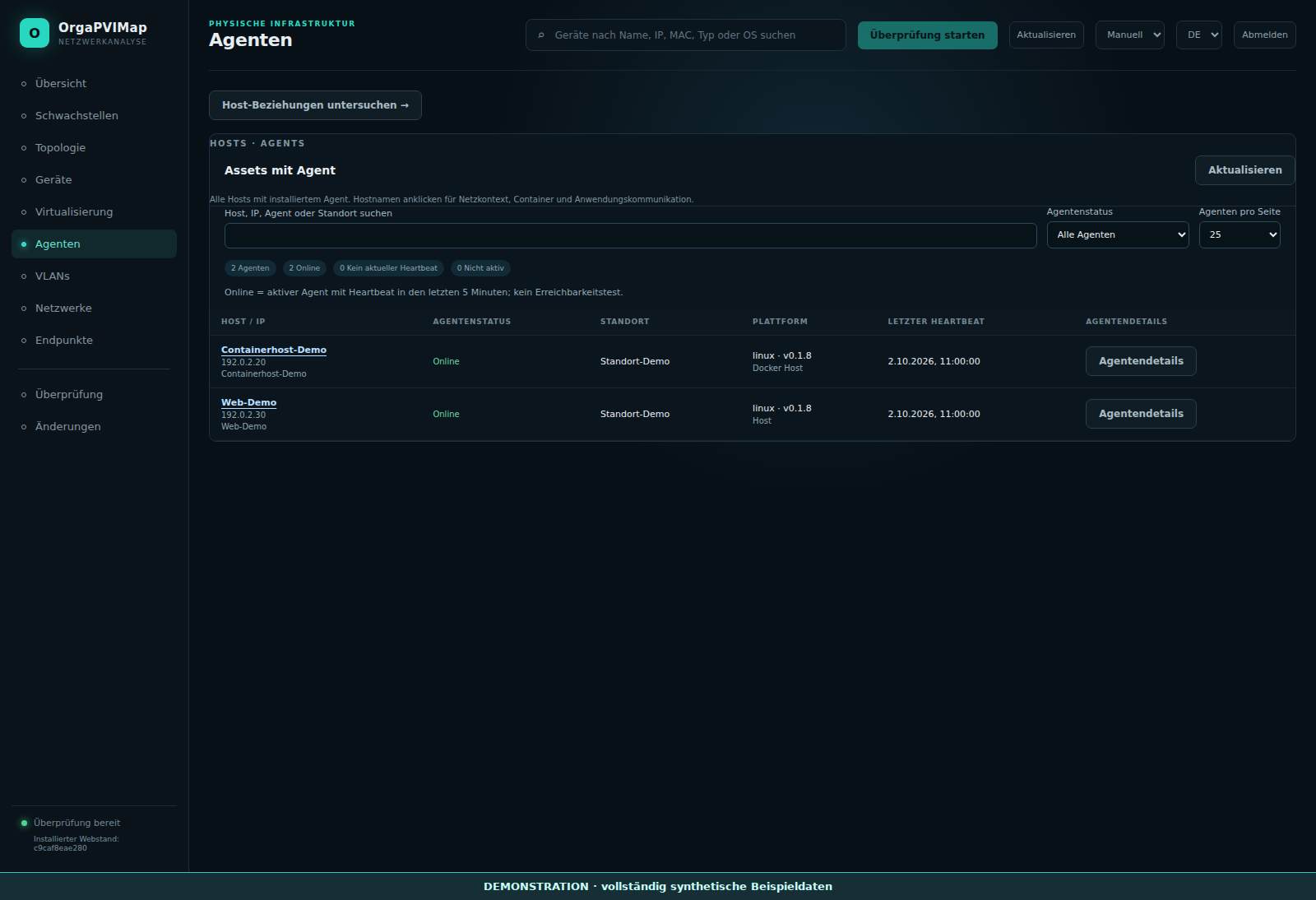Click Docker Host platform text
This screenshot has width=1316, height=900.
(x=777, y=368)
